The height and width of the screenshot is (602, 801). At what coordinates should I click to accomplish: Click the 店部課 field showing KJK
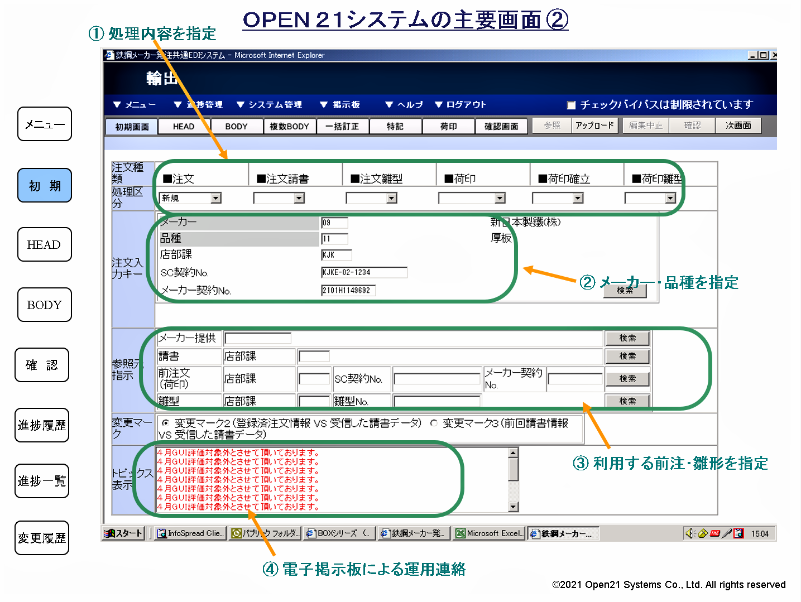[336, 255]
